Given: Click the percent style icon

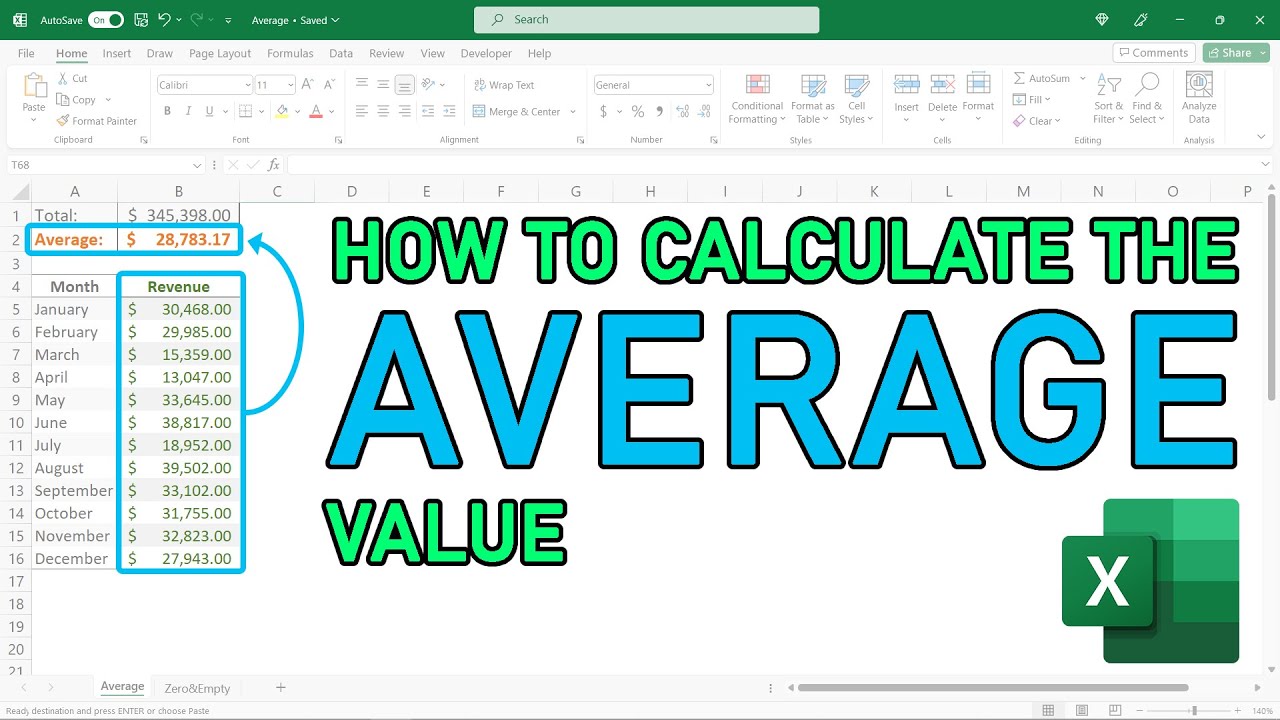Looking at the screenshot, I should coord(638,112).
